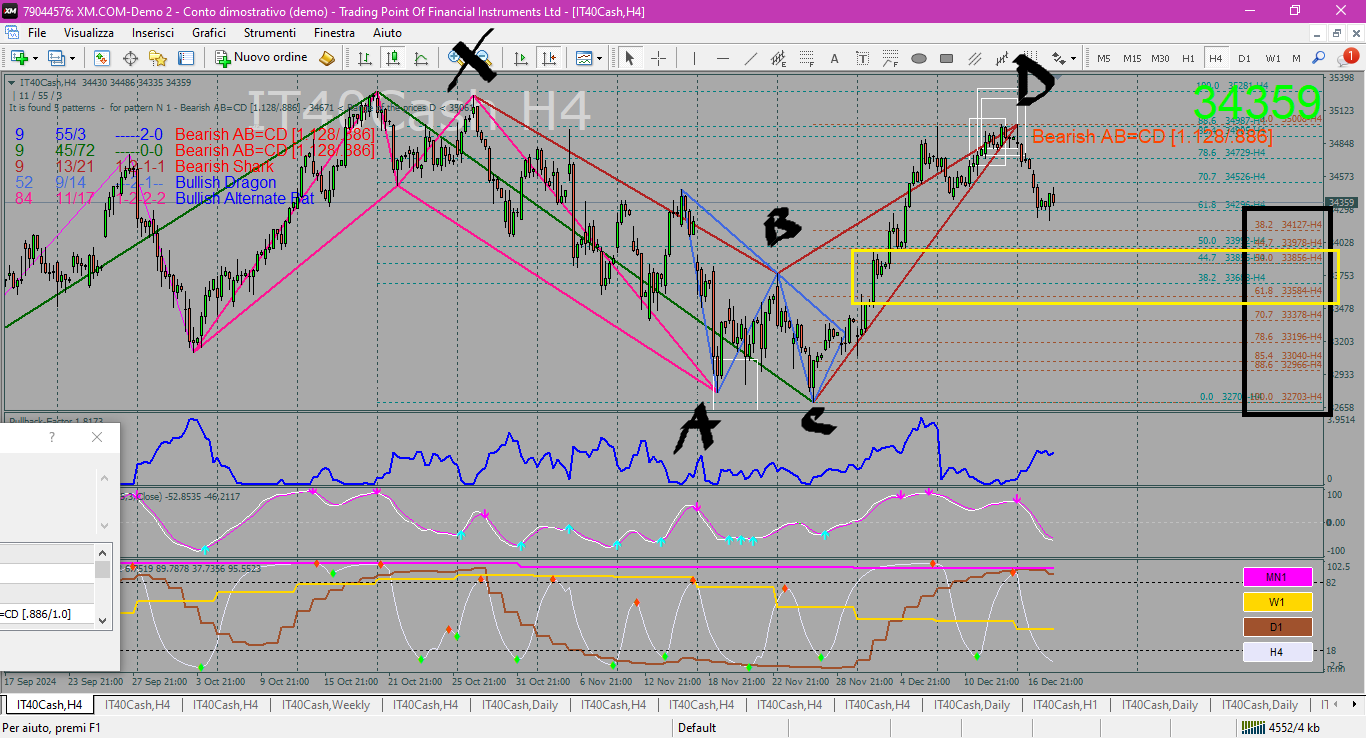This screenshot has width=1366, height=738.
Task: Select the IT40Cash,H1 chart tab
Action: click(x=1064, y=705)
